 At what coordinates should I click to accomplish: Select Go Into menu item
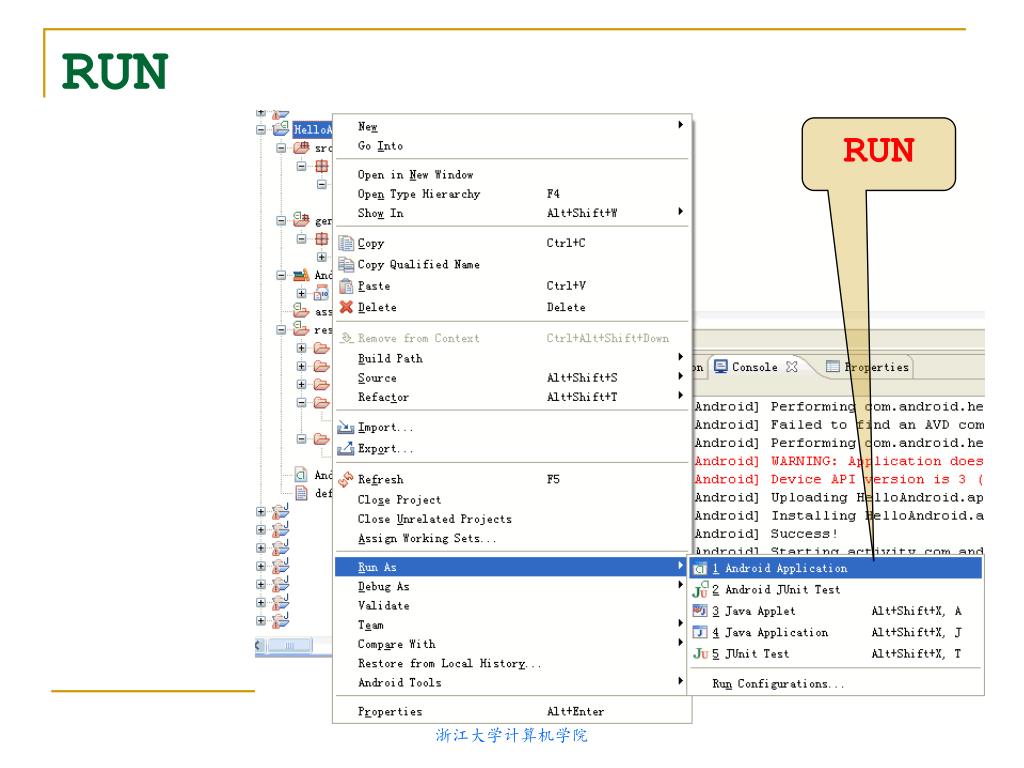coord(512,146)
